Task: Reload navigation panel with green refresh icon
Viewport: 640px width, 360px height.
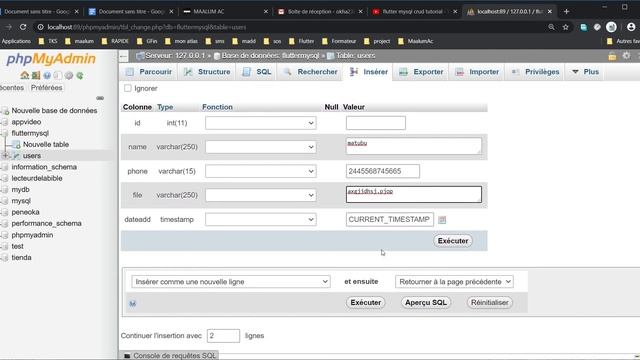Action: [80, 76]
